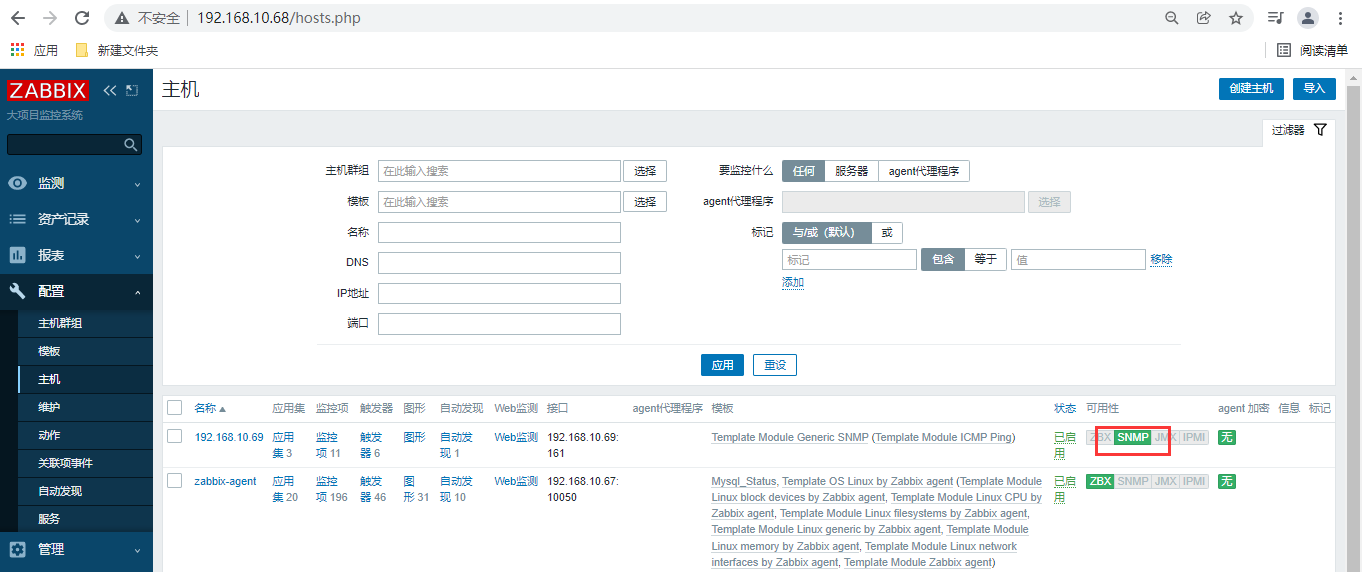Open 维护 in the sidebar
Screen dimensions: 1362x572
click(x=49, y=407)
